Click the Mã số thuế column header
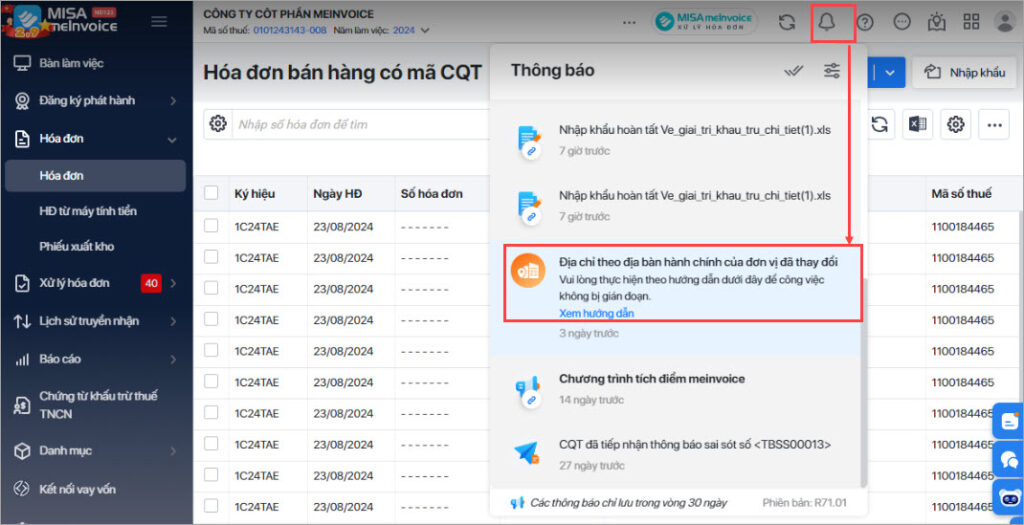The image size is (1024, 525). point(961,193)
